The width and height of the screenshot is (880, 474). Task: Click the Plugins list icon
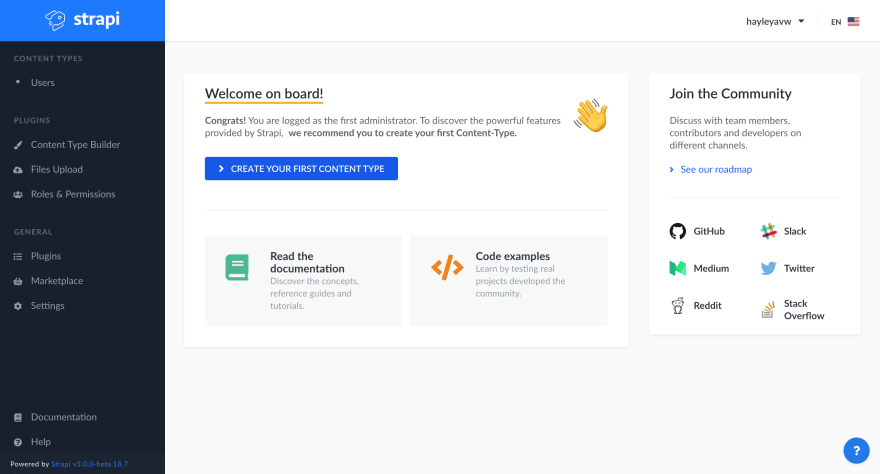point(18,256)
